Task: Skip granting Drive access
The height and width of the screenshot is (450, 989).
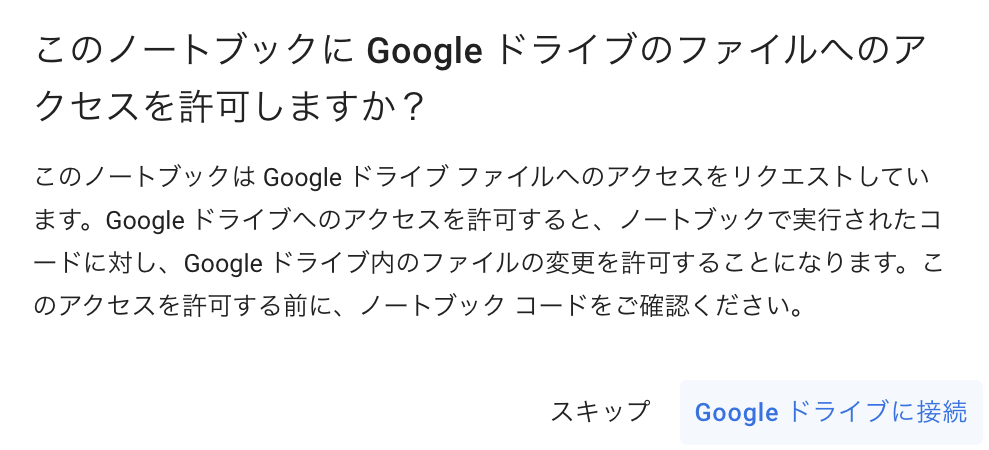Action: point(599,412)
